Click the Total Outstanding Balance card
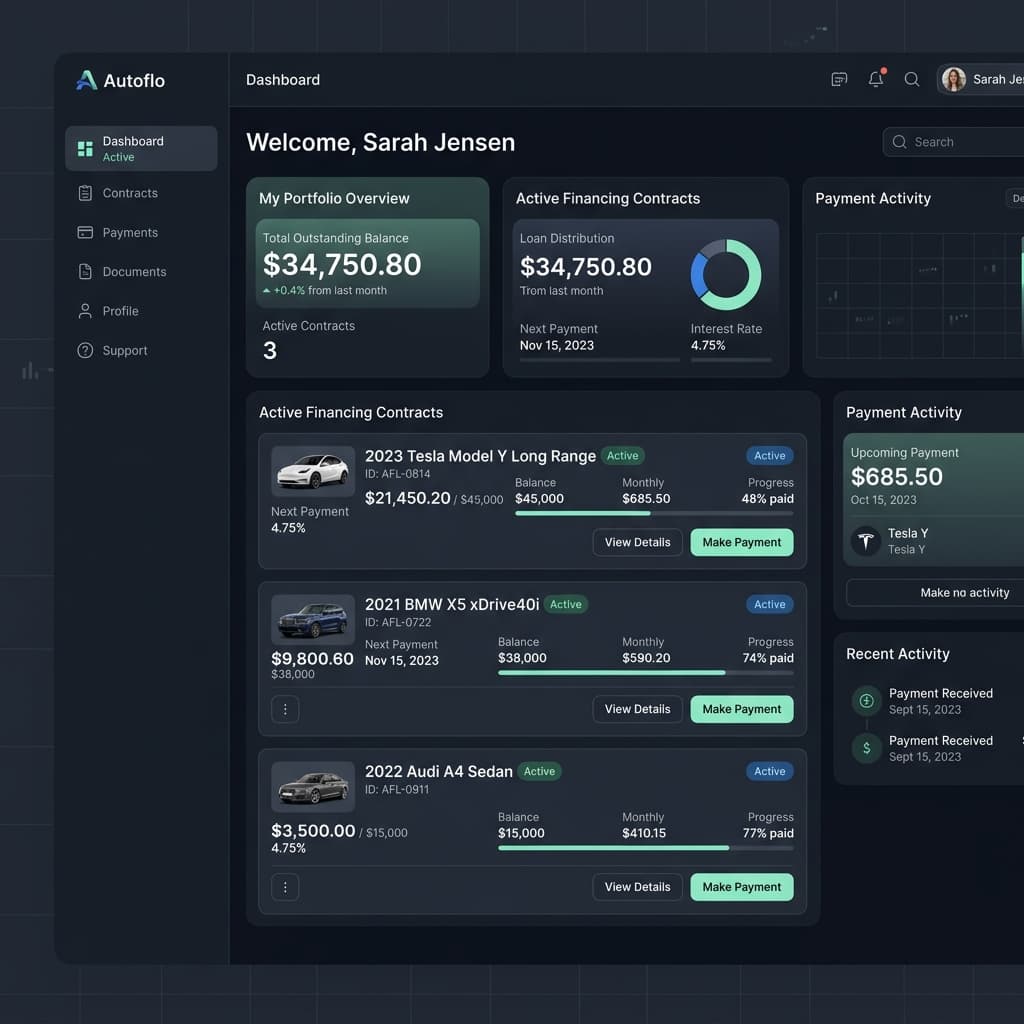The width and height of the screenshot is (1024, 1024). 368,263
